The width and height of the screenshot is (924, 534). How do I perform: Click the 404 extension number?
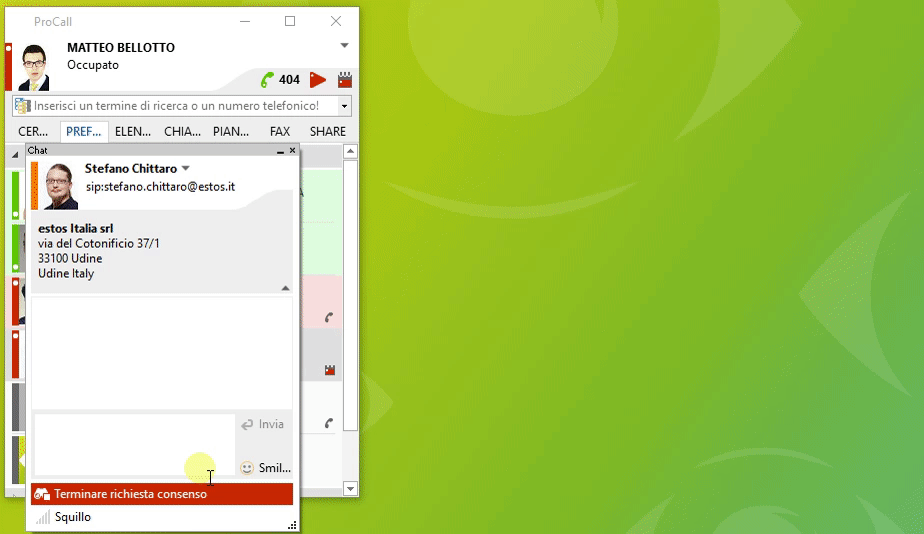[x=289, y=80]
